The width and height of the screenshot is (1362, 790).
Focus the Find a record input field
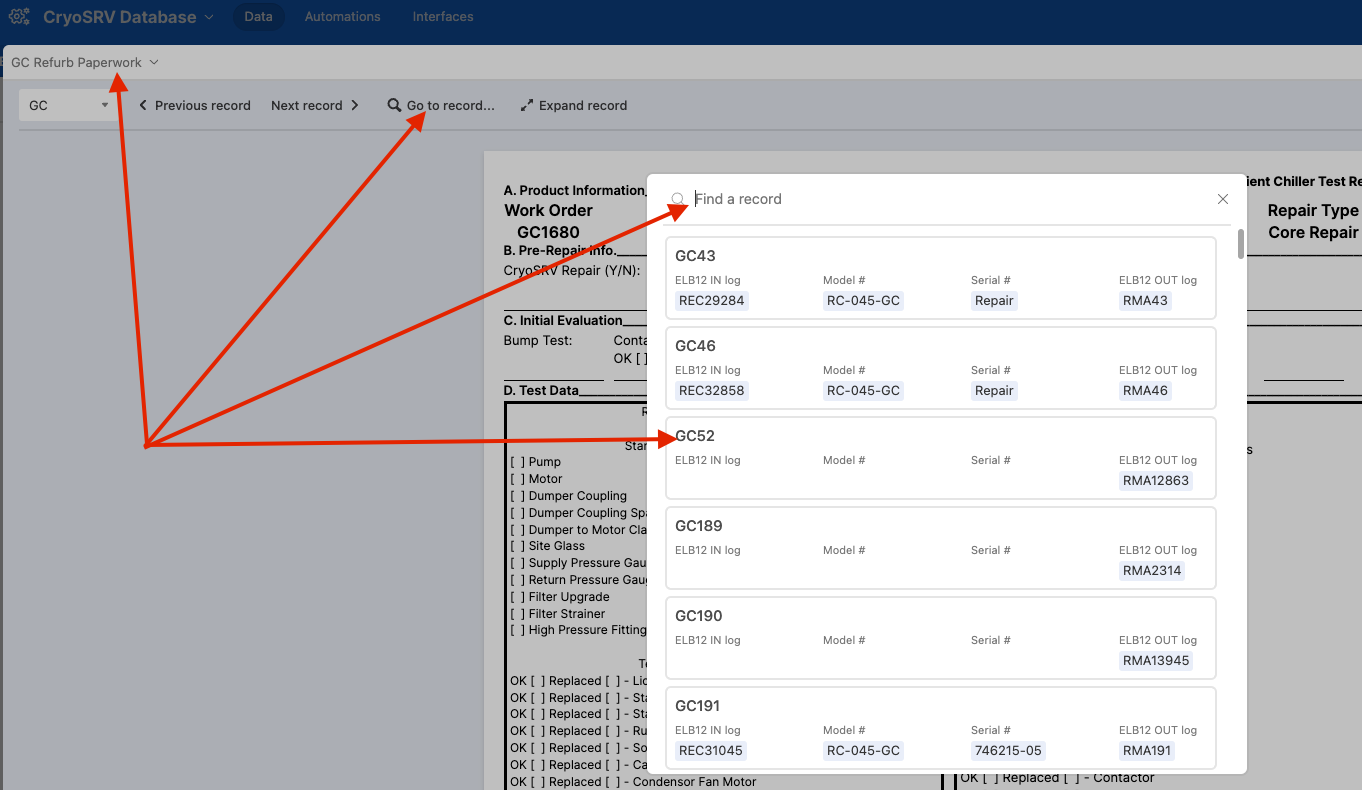point(948,199)
